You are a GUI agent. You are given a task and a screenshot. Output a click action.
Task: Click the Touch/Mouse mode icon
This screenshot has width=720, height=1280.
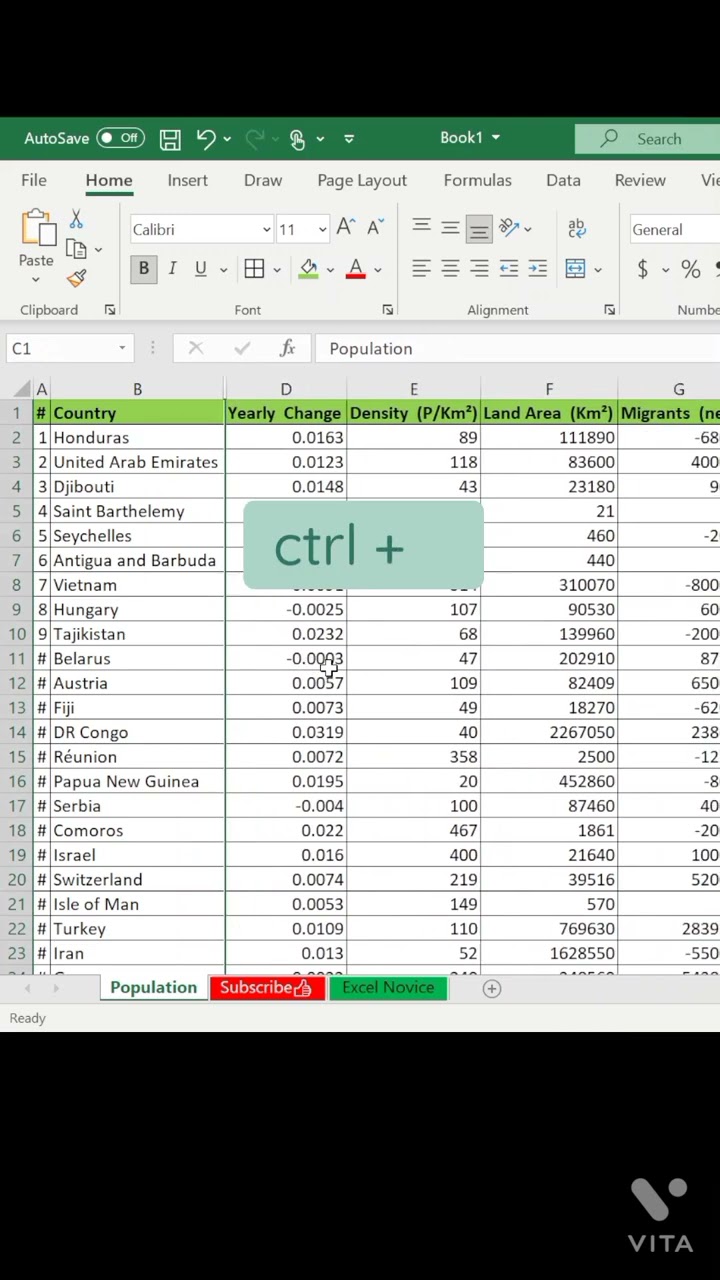point(297,139)
